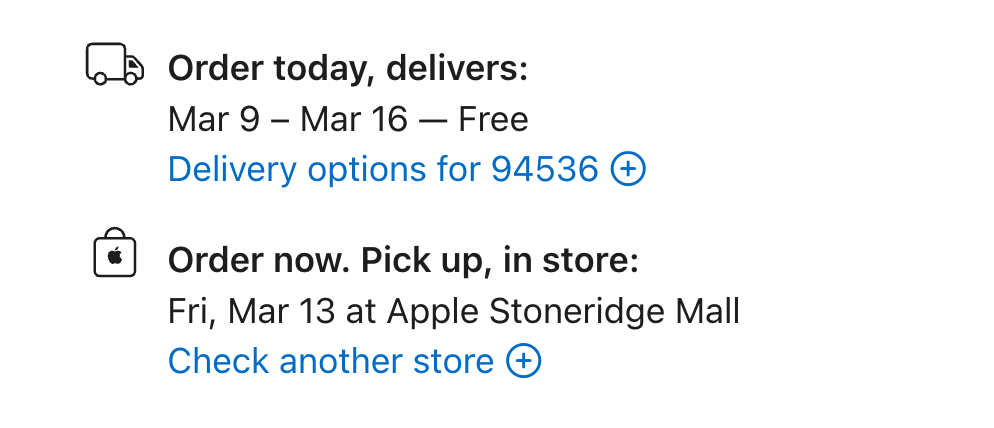The image size is (994, 428).
Task: Expand delivery options with the plus circle
Action: click(x=628, y=170)
